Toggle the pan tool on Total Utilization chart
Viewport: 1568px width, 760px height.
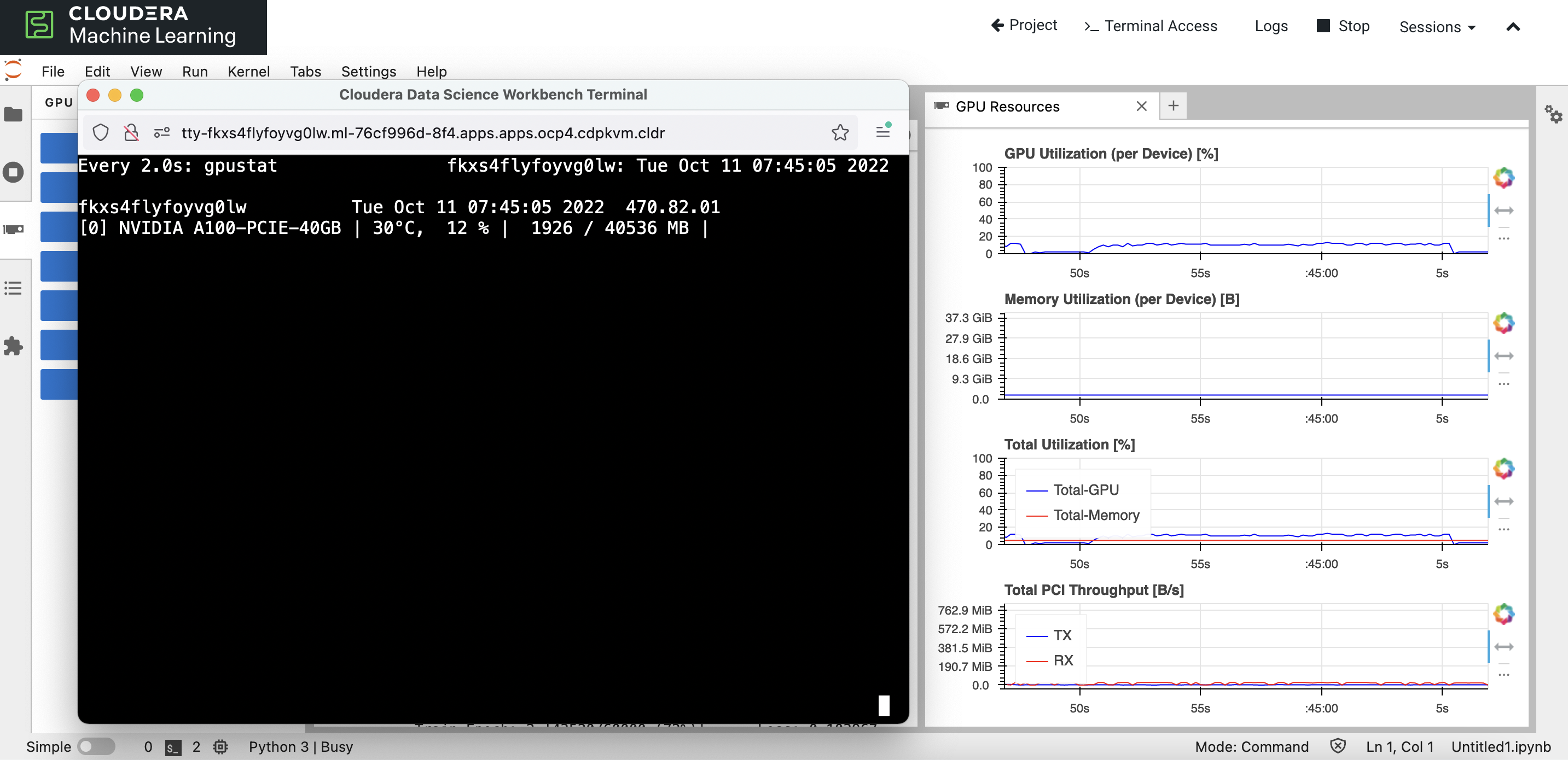click(1503, 501)
